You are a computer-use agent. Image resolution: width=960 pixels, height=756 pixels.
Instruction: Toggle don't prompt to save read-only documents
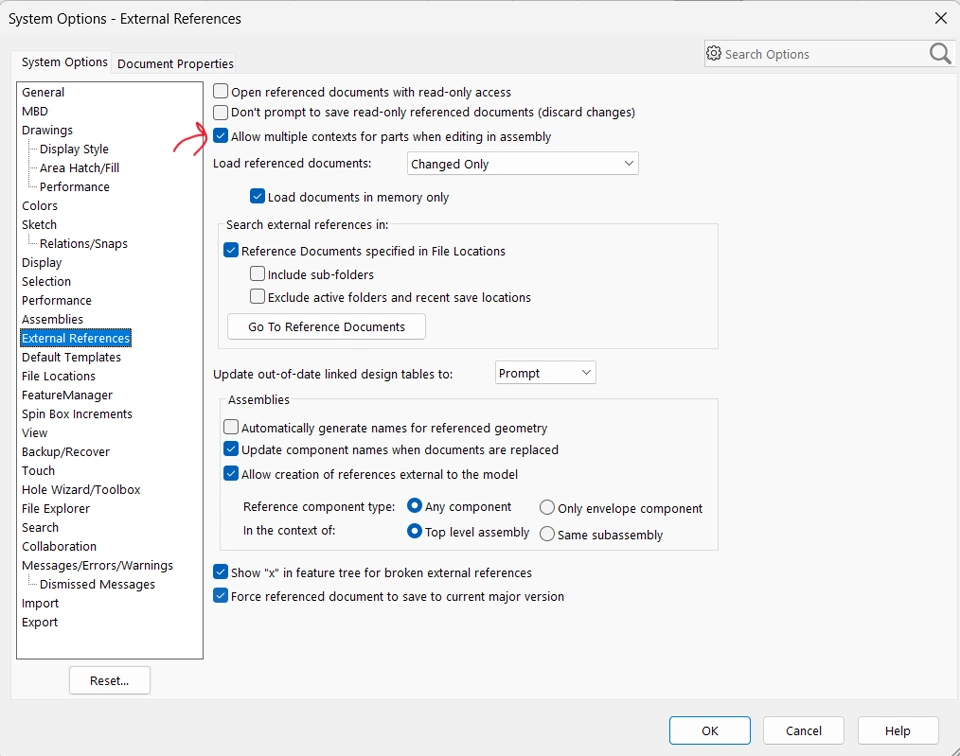click(x=220, y=112)
